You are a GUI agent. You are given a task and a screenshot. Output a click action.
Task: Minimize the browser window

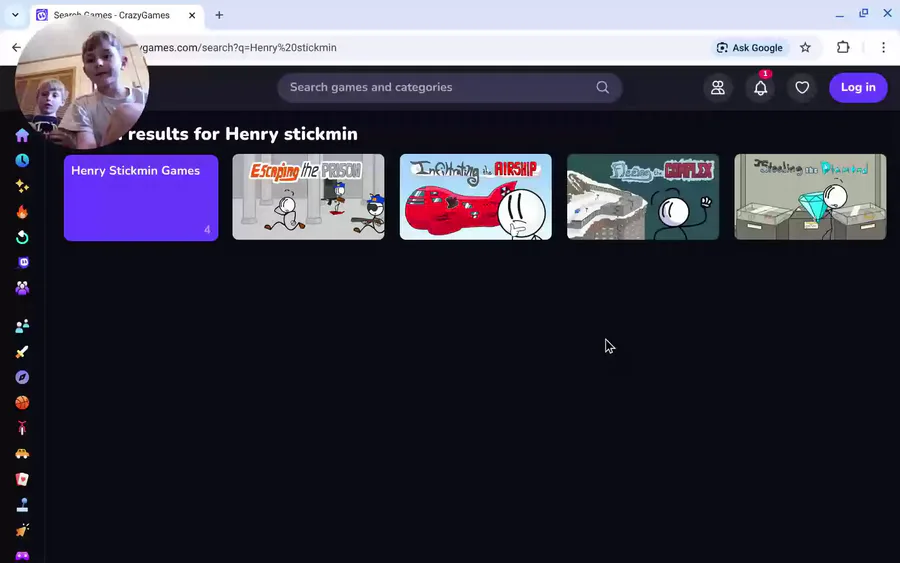point(840,14)
